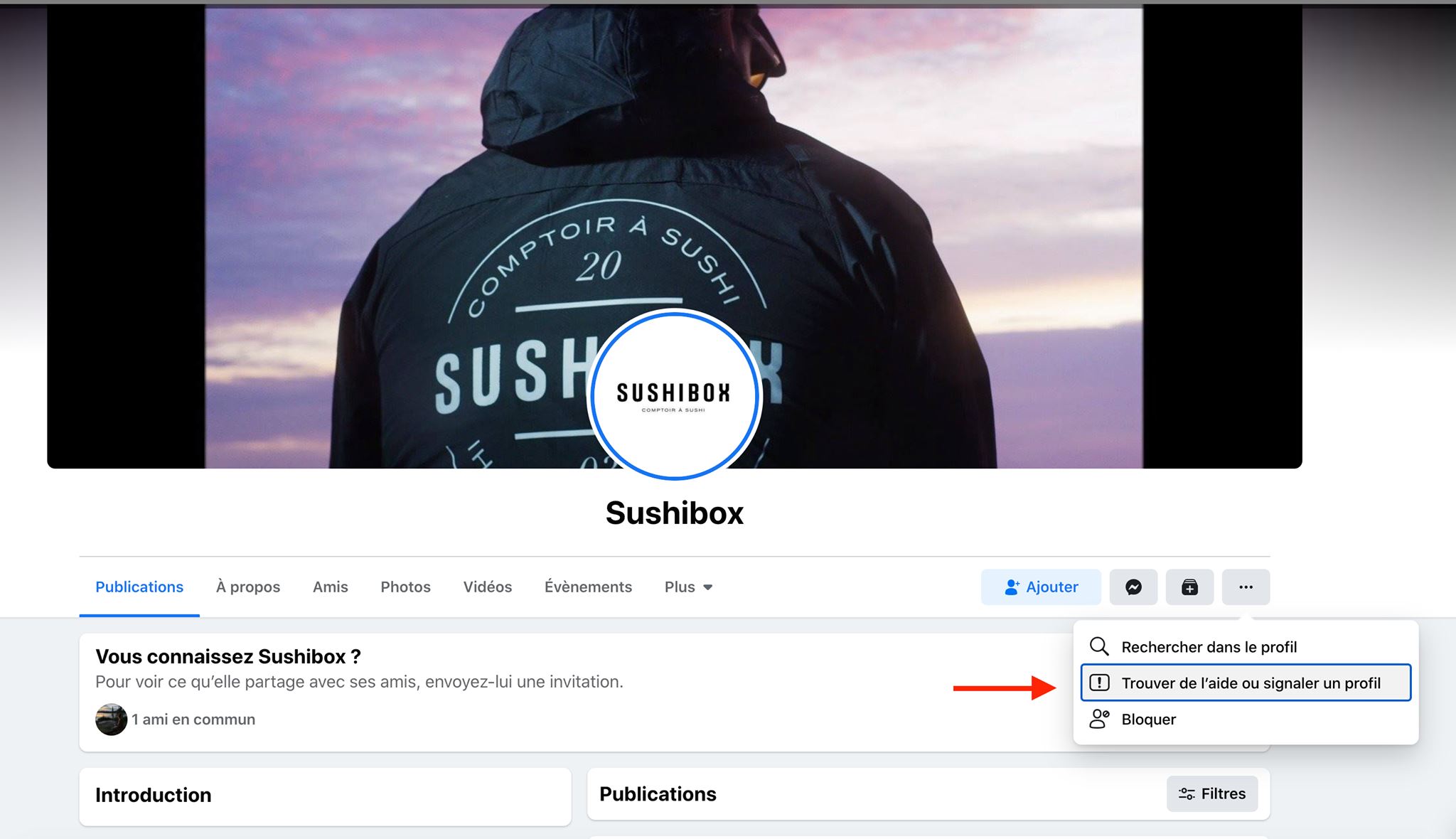
Task: Open the À propos tab
Action: (248, 587)
